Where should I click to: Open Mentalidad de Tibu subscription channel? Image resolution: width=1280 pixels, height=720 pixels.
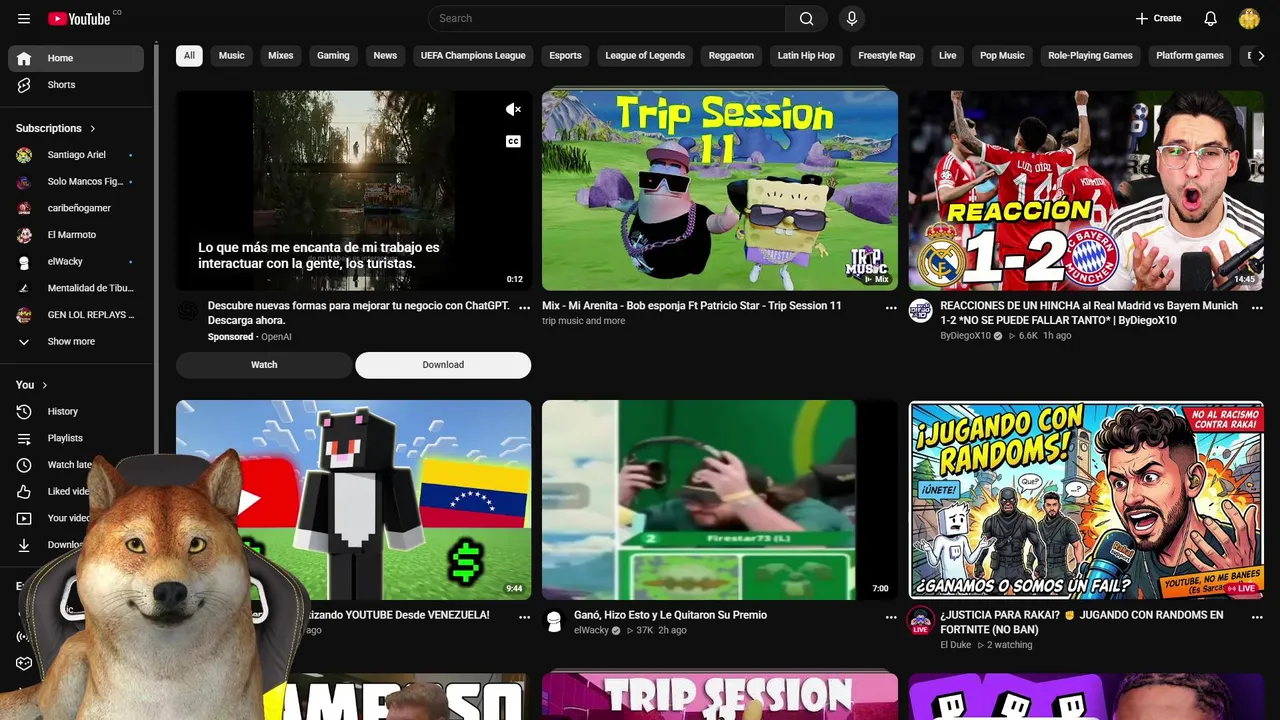pyautogui.click(x=76, y=288)
